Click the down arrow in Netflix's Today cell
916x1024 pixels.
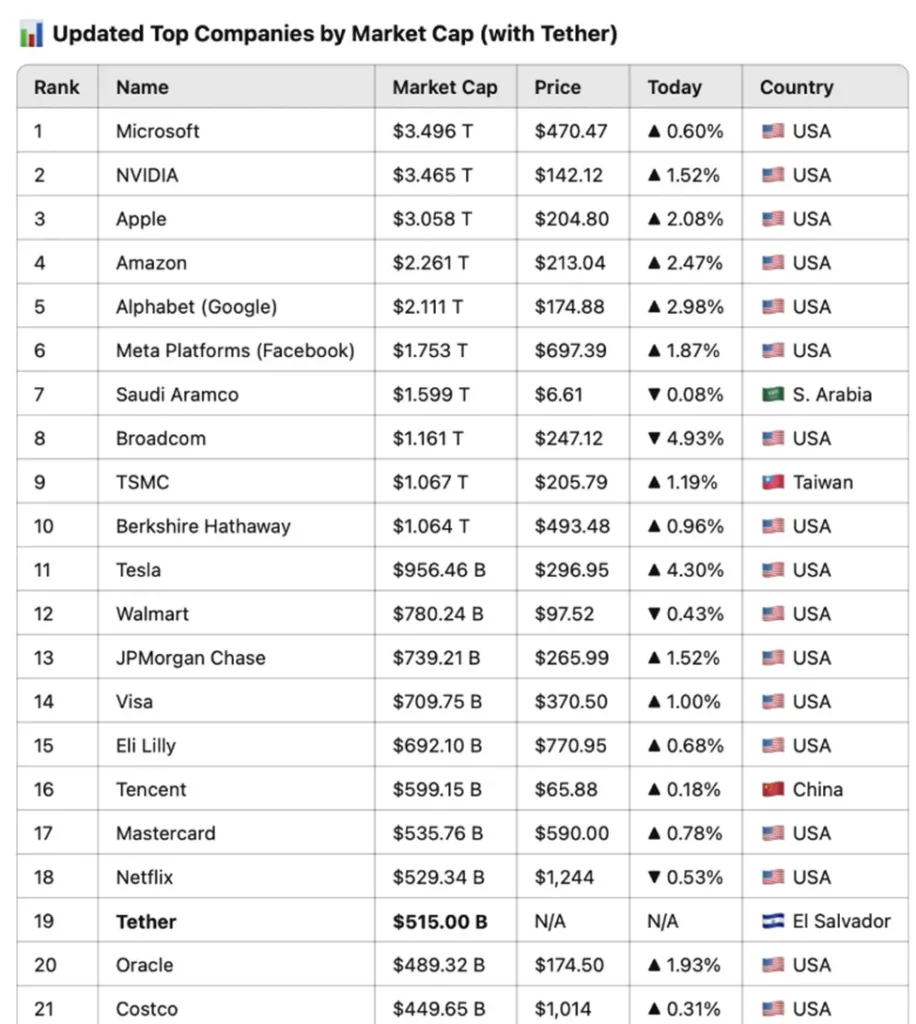[x=655, y=877]
